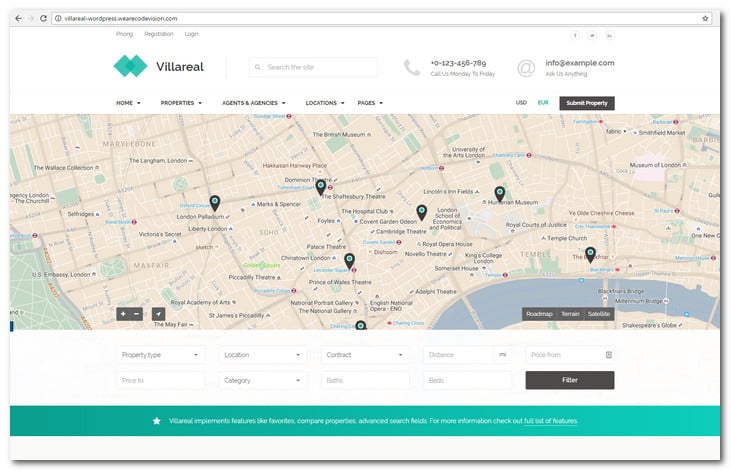Open the Facebook social icon
Screen dimensions: 731x471
click(x=574, y=35)
